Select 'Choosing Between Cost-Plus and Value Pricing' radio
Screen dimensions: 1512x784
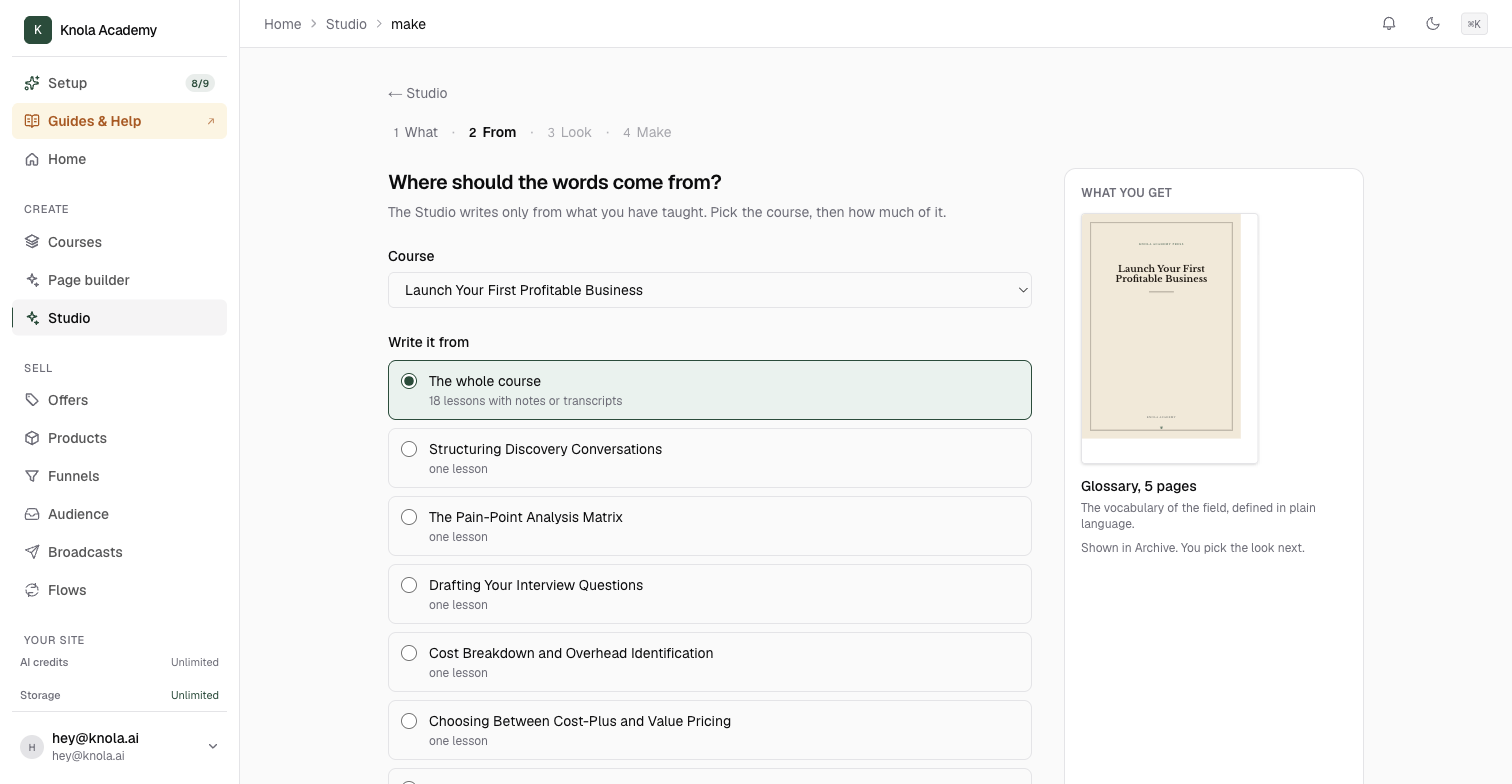pyautogui.click(x=409, y=721)
